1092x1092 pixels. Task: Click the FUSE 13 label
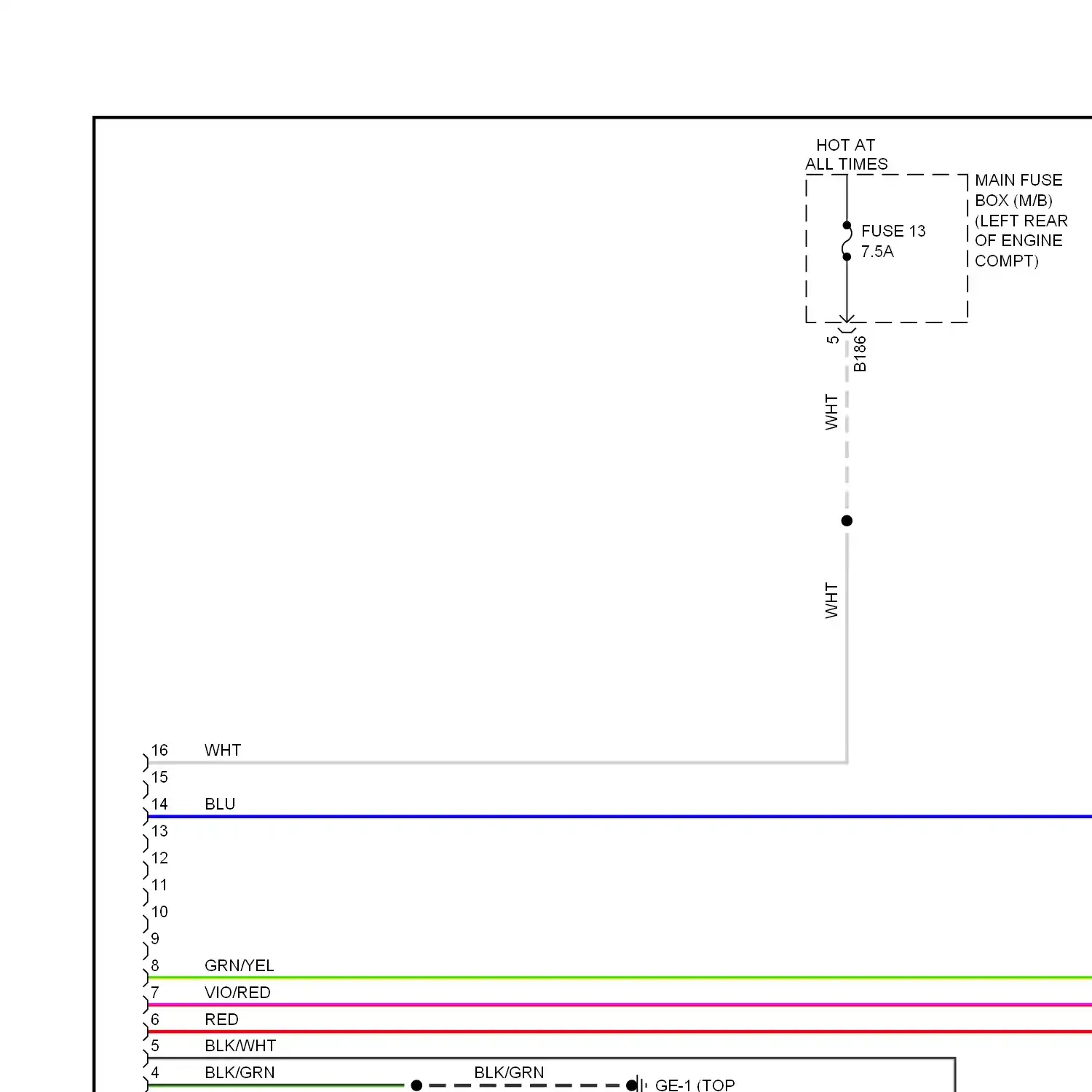pos(893,231)
